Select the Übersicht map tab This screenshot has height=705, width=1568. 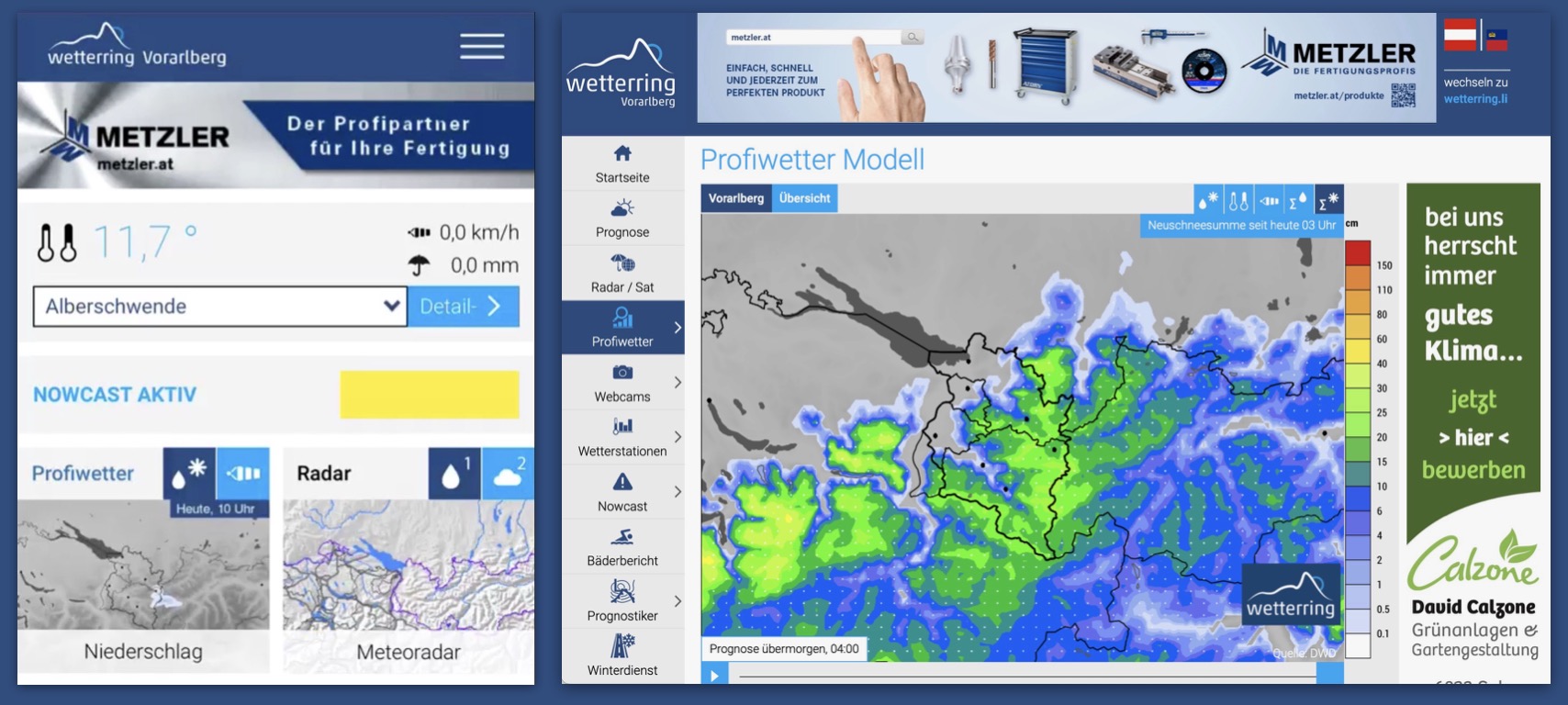[x=804, y=198]
